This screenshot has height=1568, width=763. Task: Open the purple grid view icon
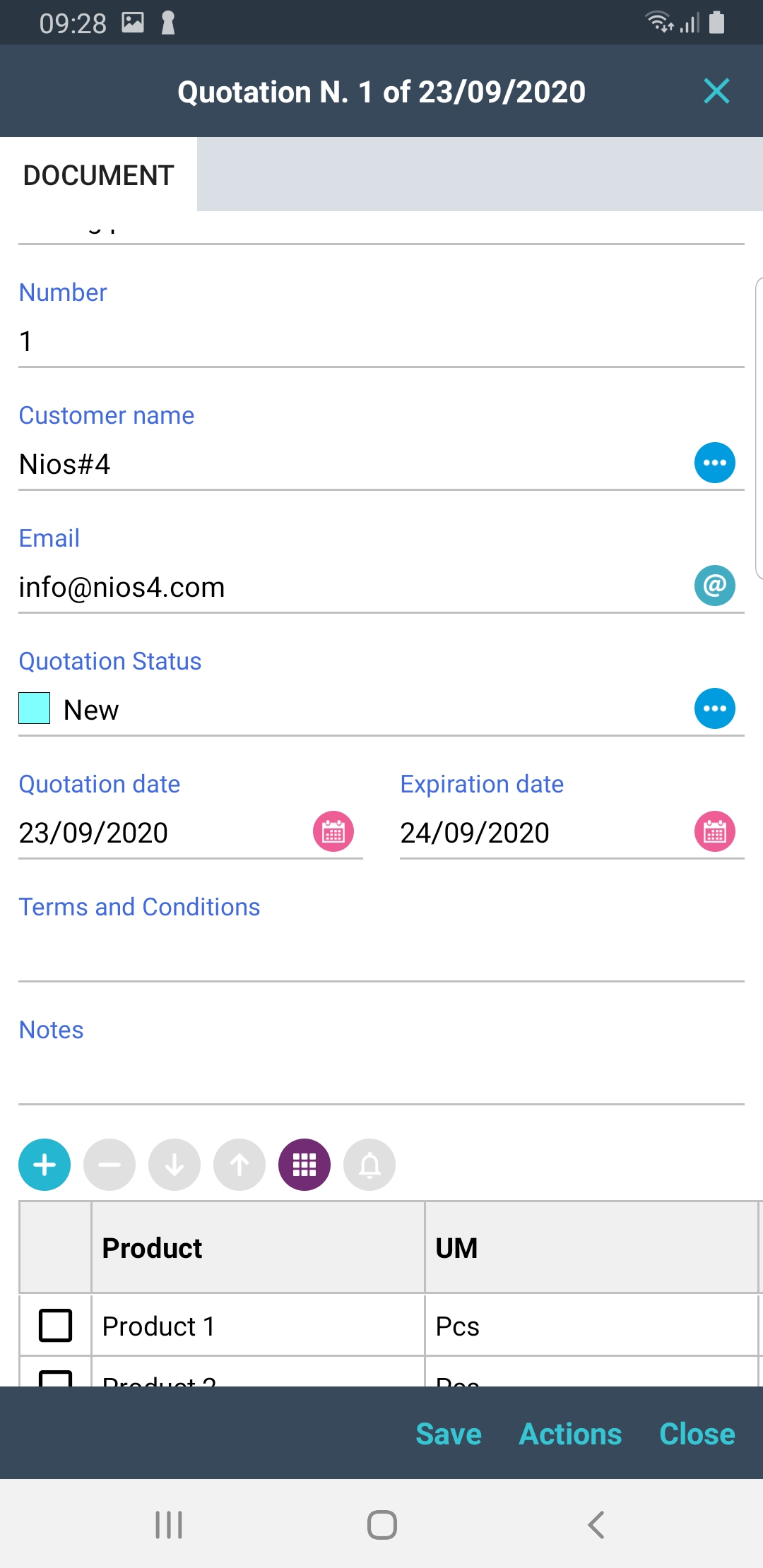pyautogui.click(x=304, y=1165)
